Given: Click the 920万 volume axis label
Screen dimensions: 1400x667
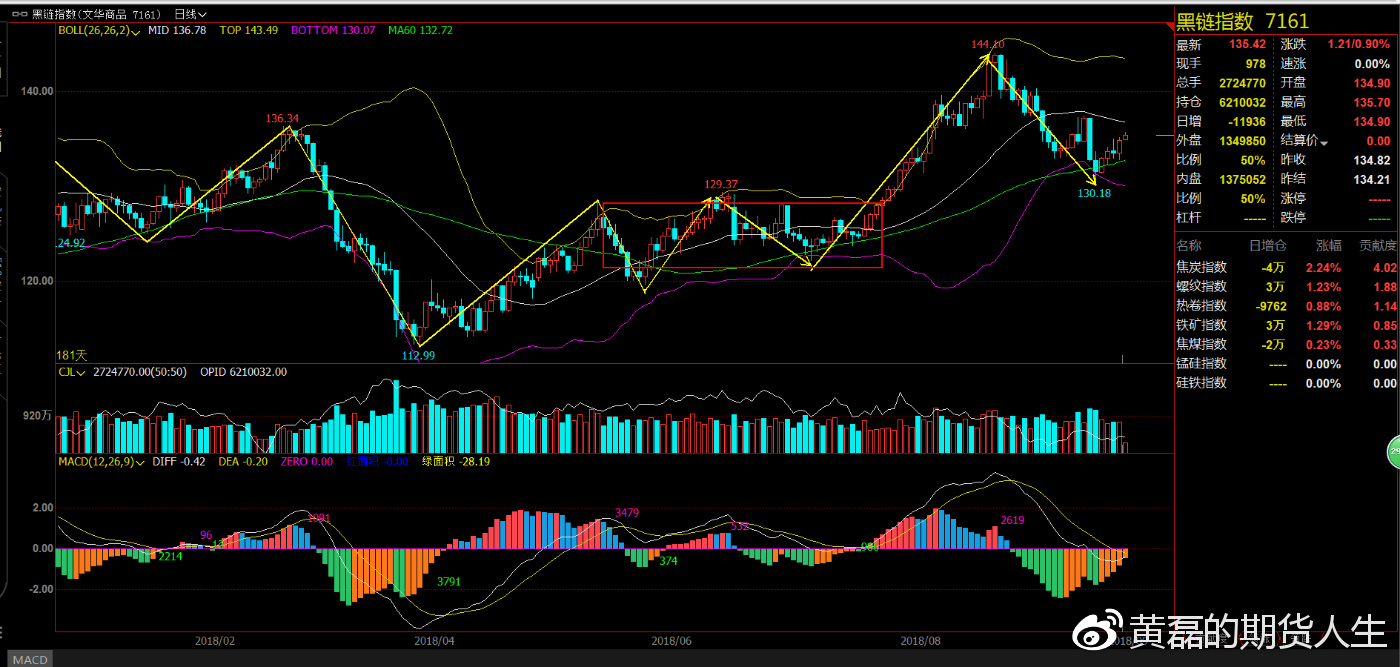Looking at the screenshot, I should (37, 415).
